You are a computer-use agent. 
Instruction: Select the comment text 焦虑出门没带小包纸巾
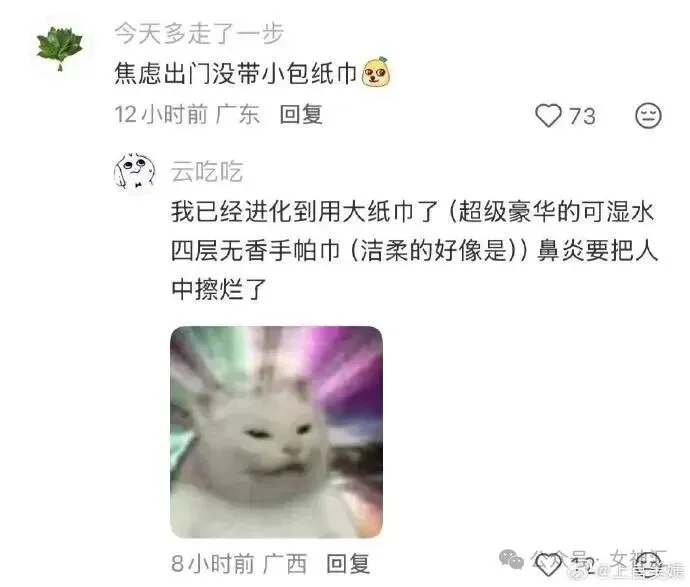point(235,73)
